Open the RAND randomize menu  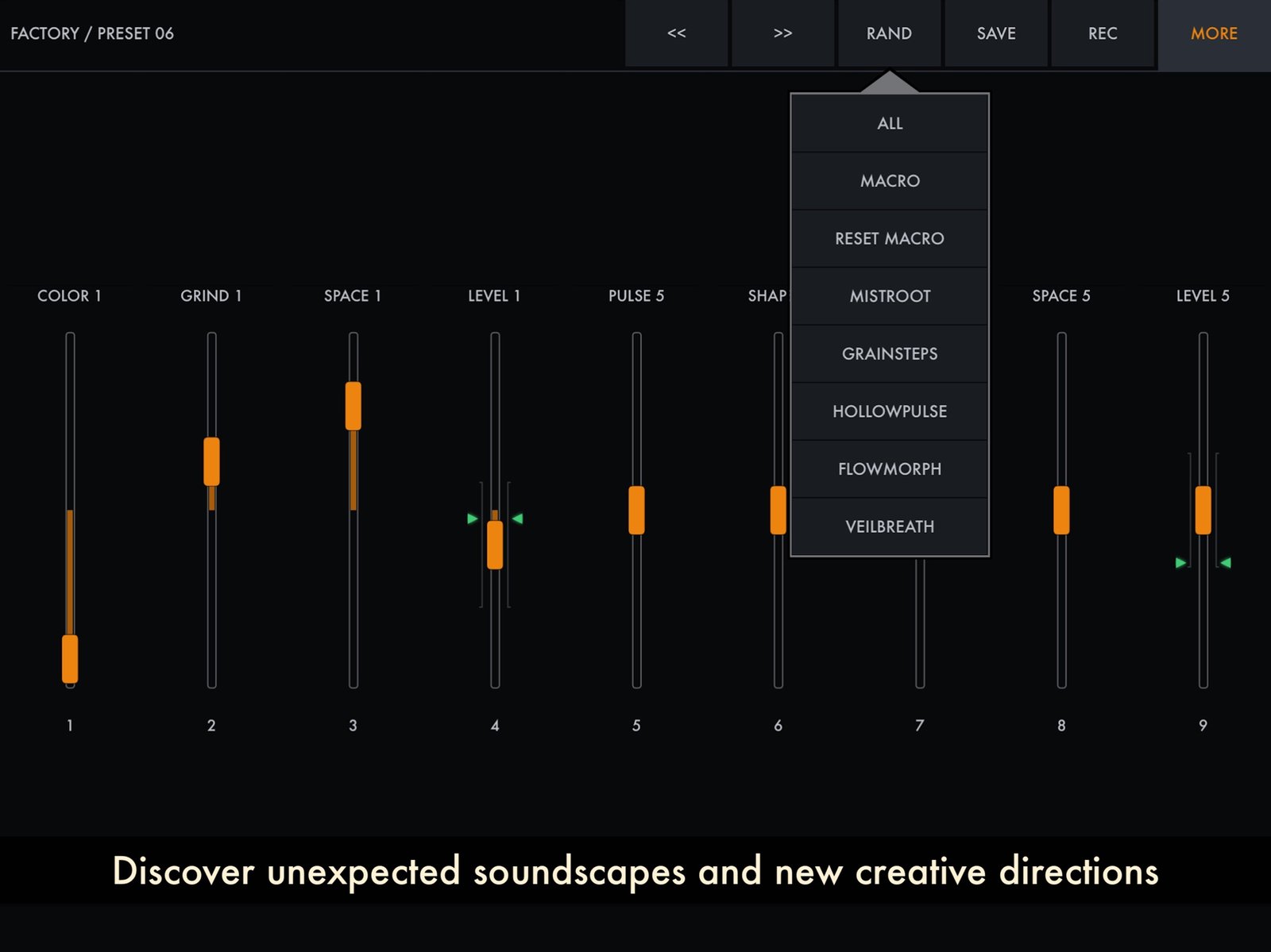889,33
